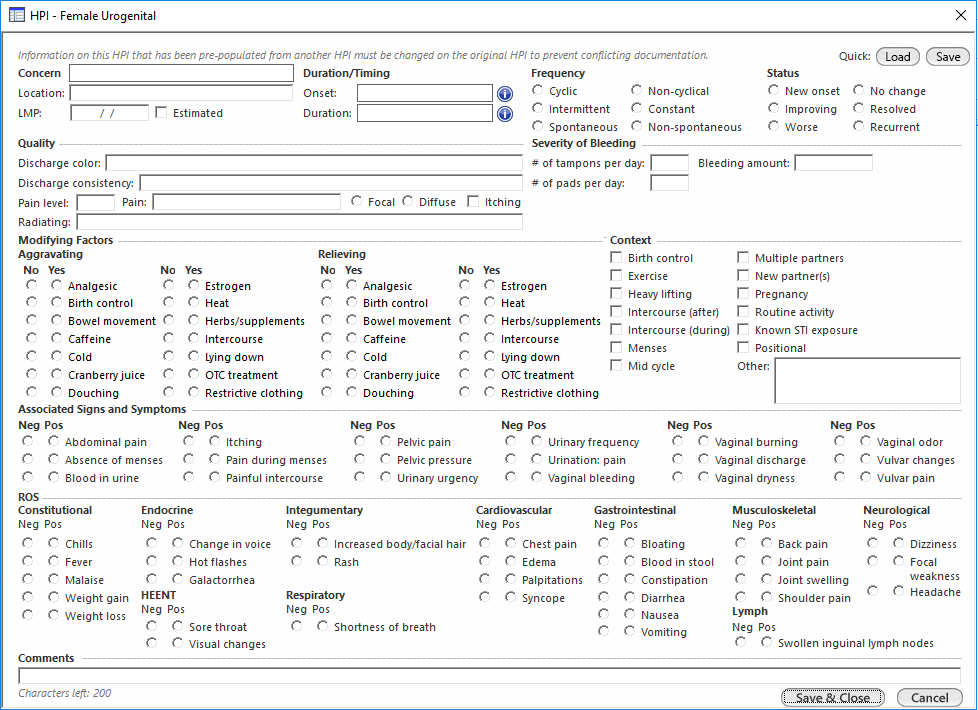Screen dimensions: 978x710
Task: Mark Vaginal bleeding as Pos
Action: 536,477
